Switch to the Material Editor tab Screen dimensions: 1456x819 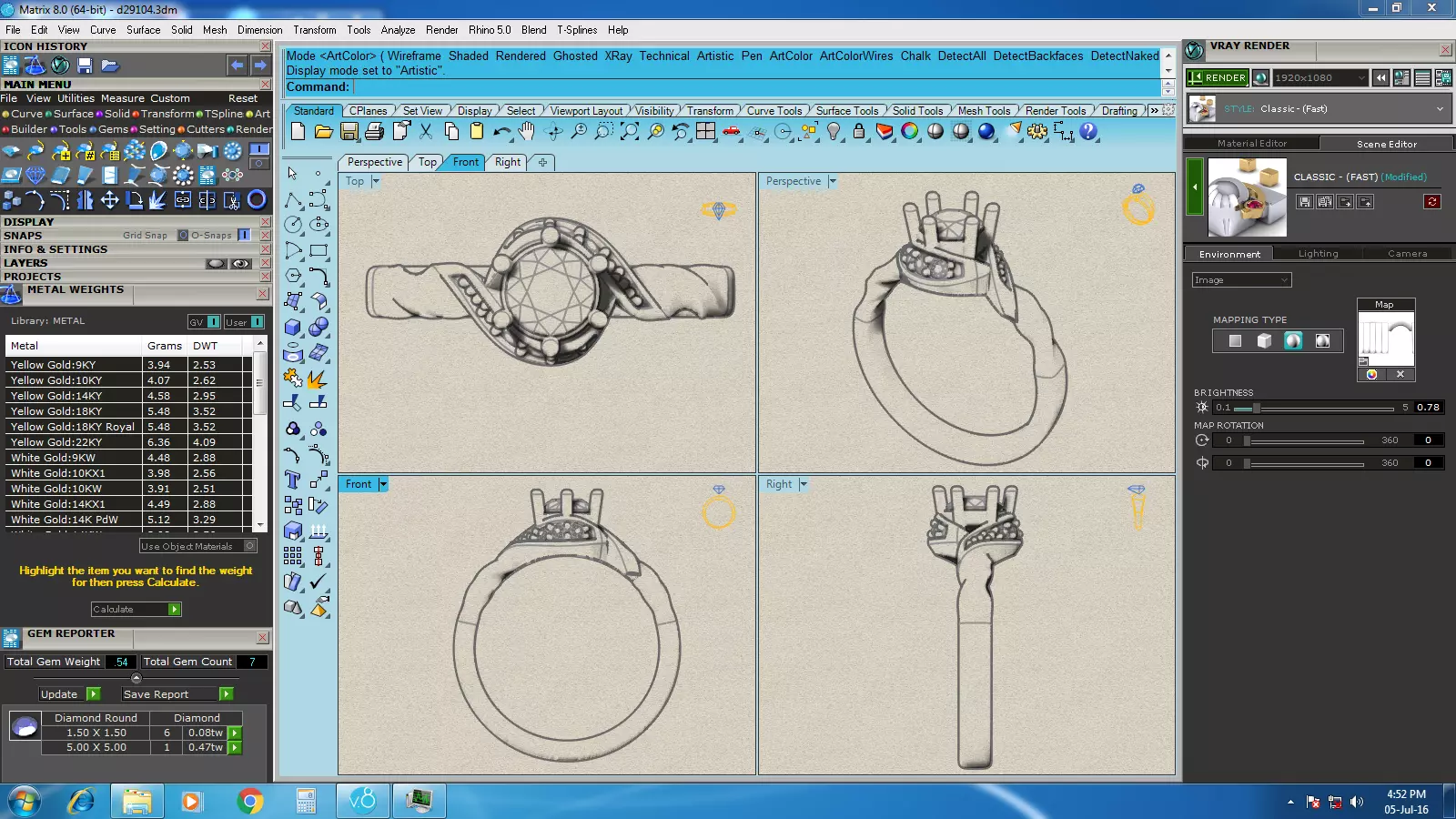(x=1252, y=144)
